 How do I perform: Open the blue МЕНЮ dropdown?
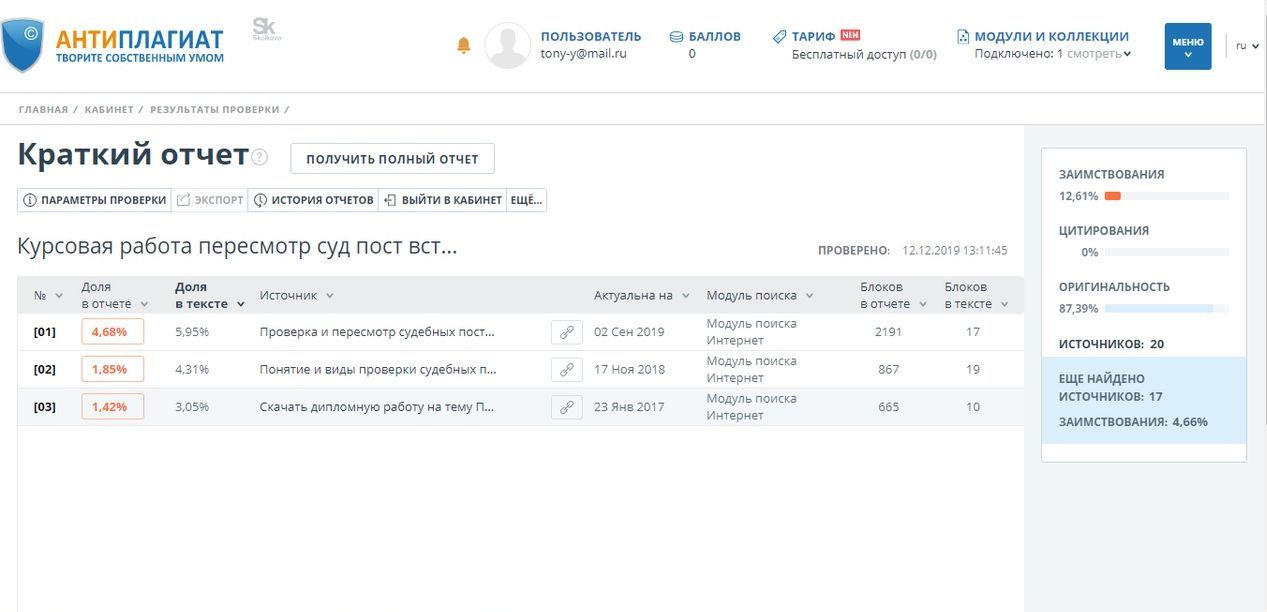pyautogui.click(x=1187, y=46)
